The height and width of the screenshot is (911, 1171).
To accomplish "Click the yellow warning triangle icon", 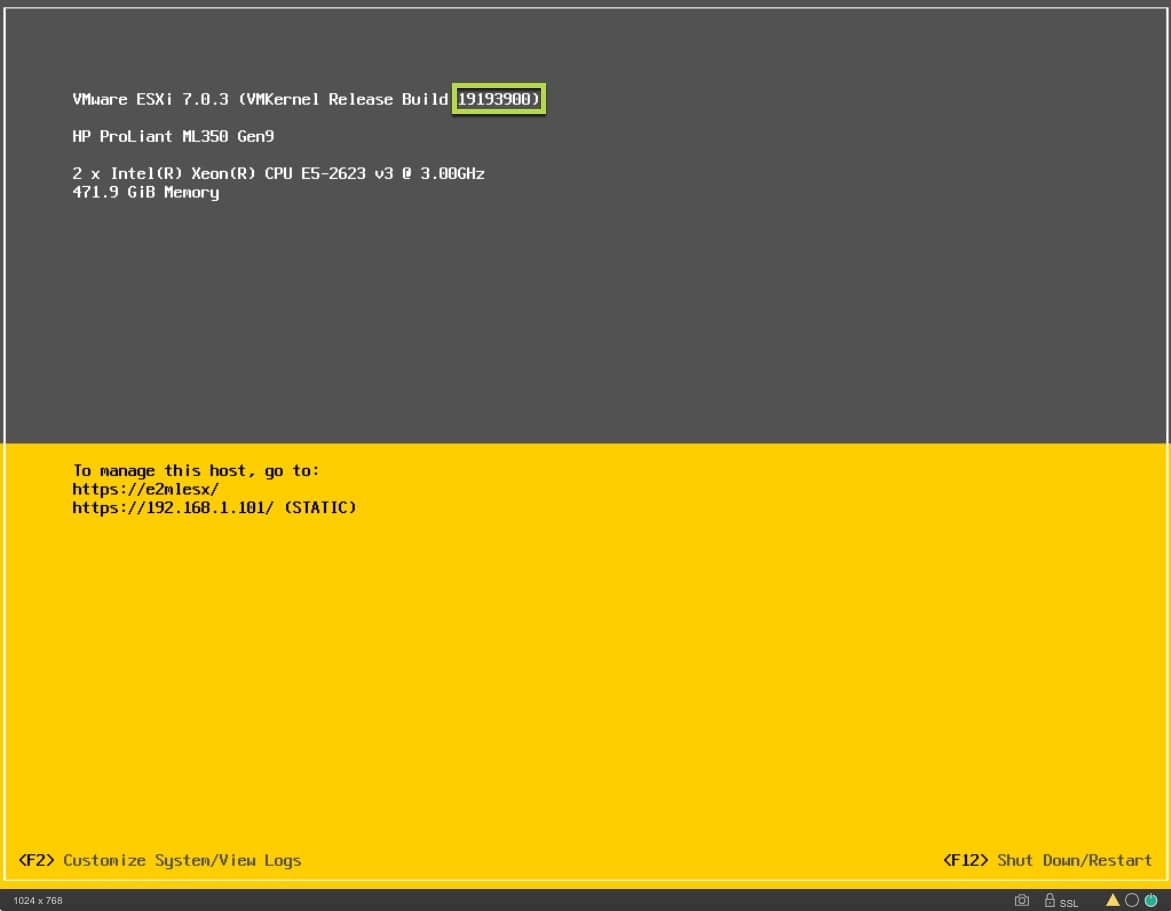I will 1113,900.
